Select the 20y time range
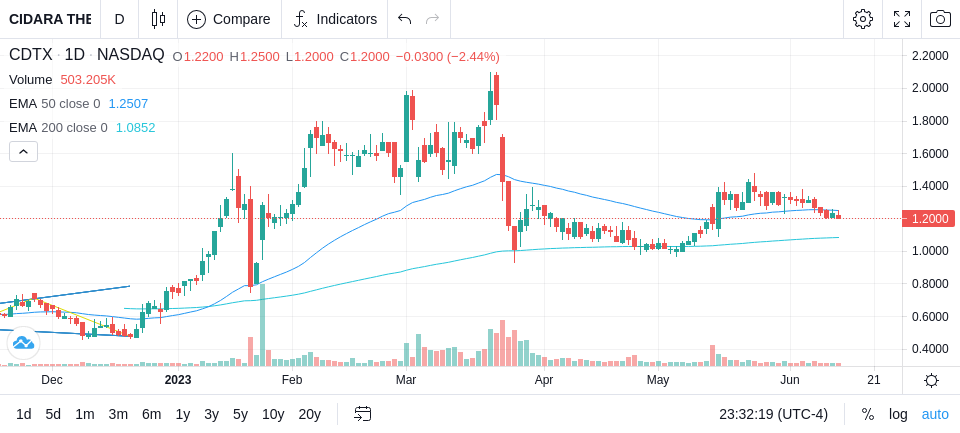Image resolution: width=960 pixels, height=433 pixels. click(309, 415)
